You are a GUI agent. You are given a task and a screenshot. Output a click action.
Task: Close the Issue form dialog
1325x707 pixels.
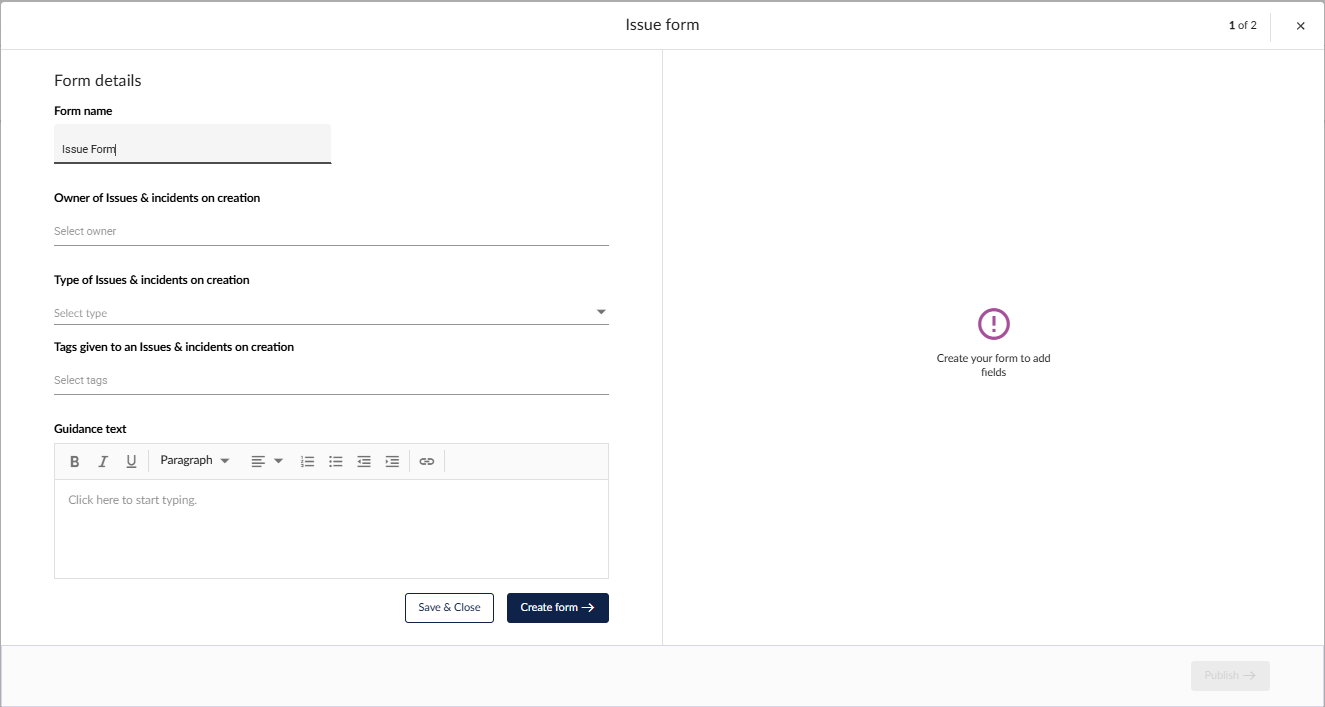coord(1300,26)
